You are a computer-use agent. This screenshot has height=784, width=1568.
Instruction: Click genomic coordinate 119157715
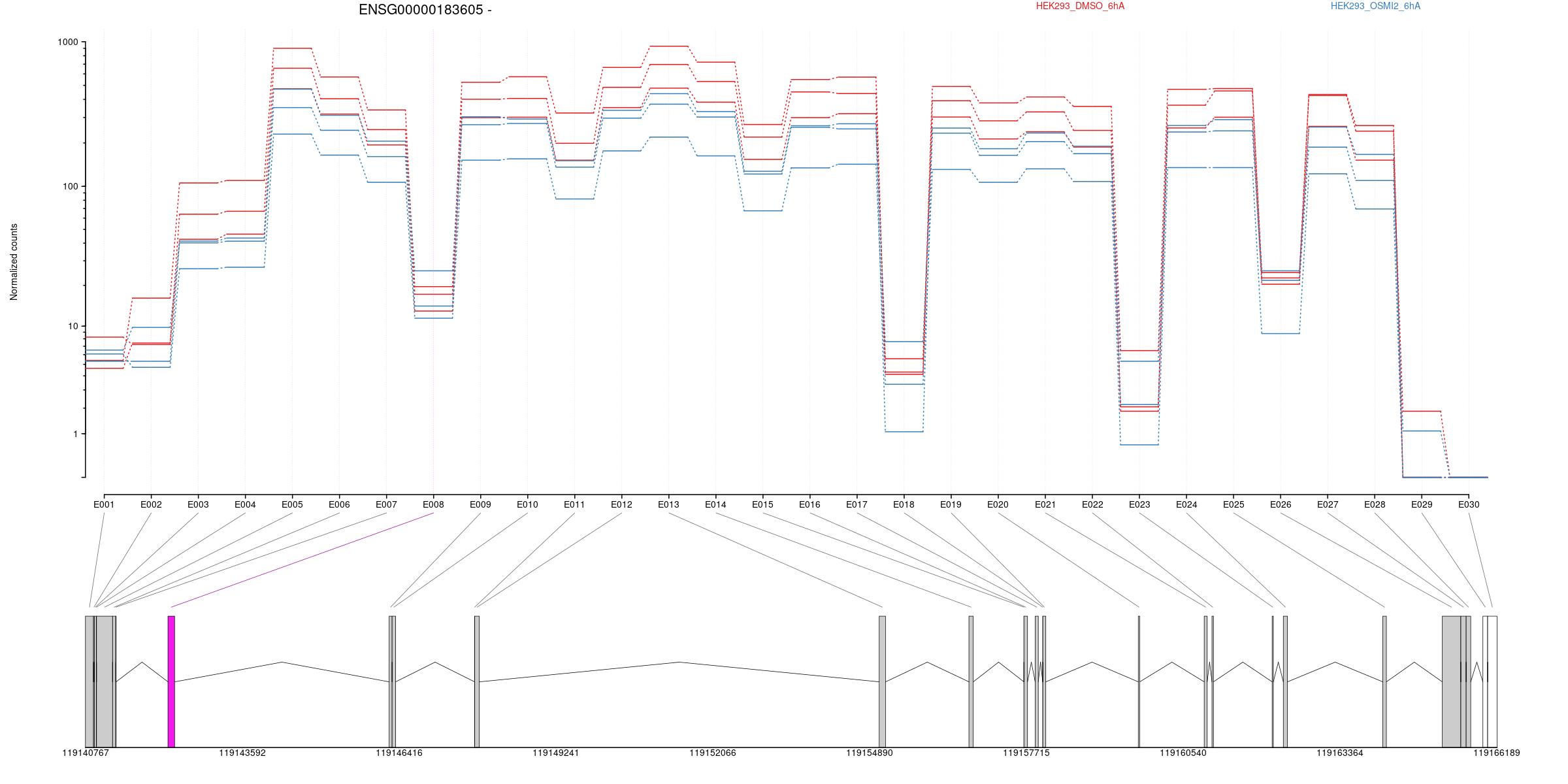point(1026,753)
